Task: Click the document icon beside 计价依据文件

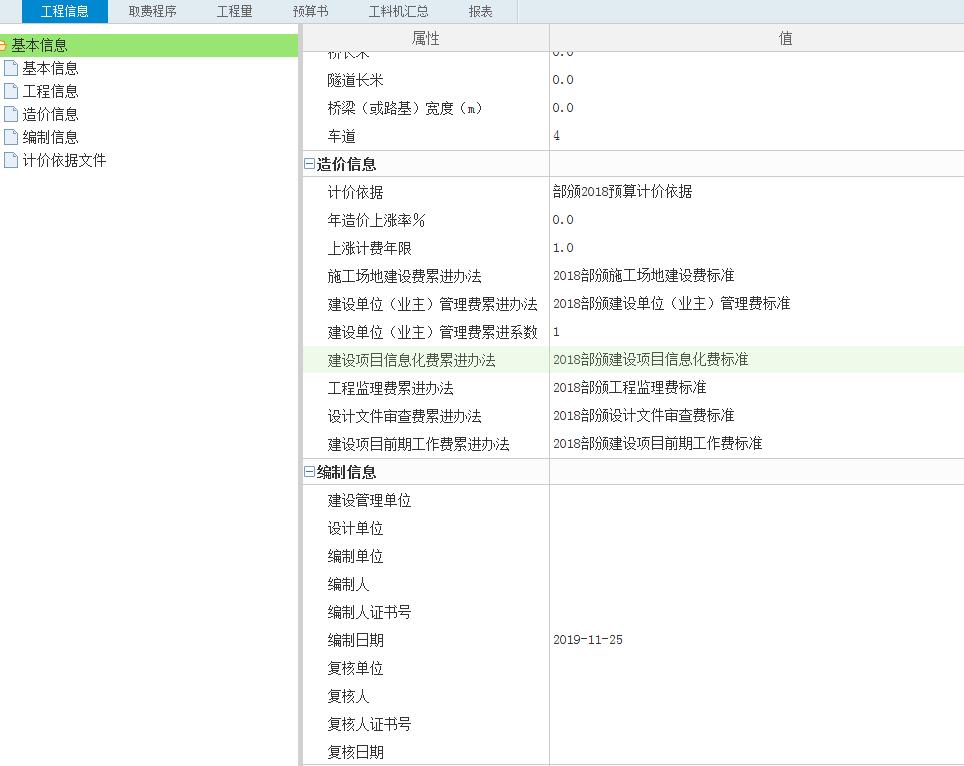Action: click(x=10, y=159)
